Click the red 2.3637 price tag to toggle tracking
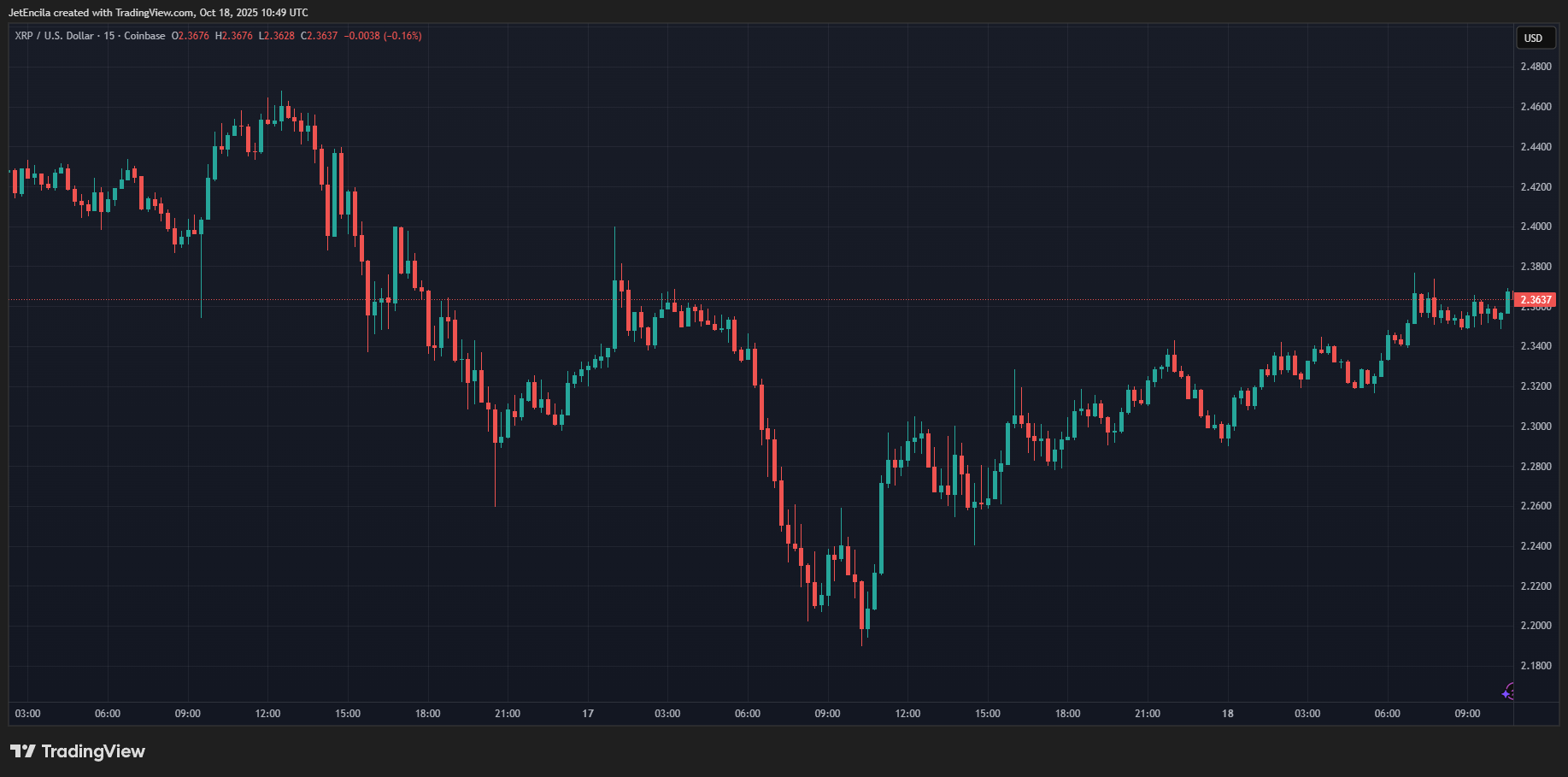Image resolution: width=1568 pixels, height=777 pixels. click(x=1536, y=299)
